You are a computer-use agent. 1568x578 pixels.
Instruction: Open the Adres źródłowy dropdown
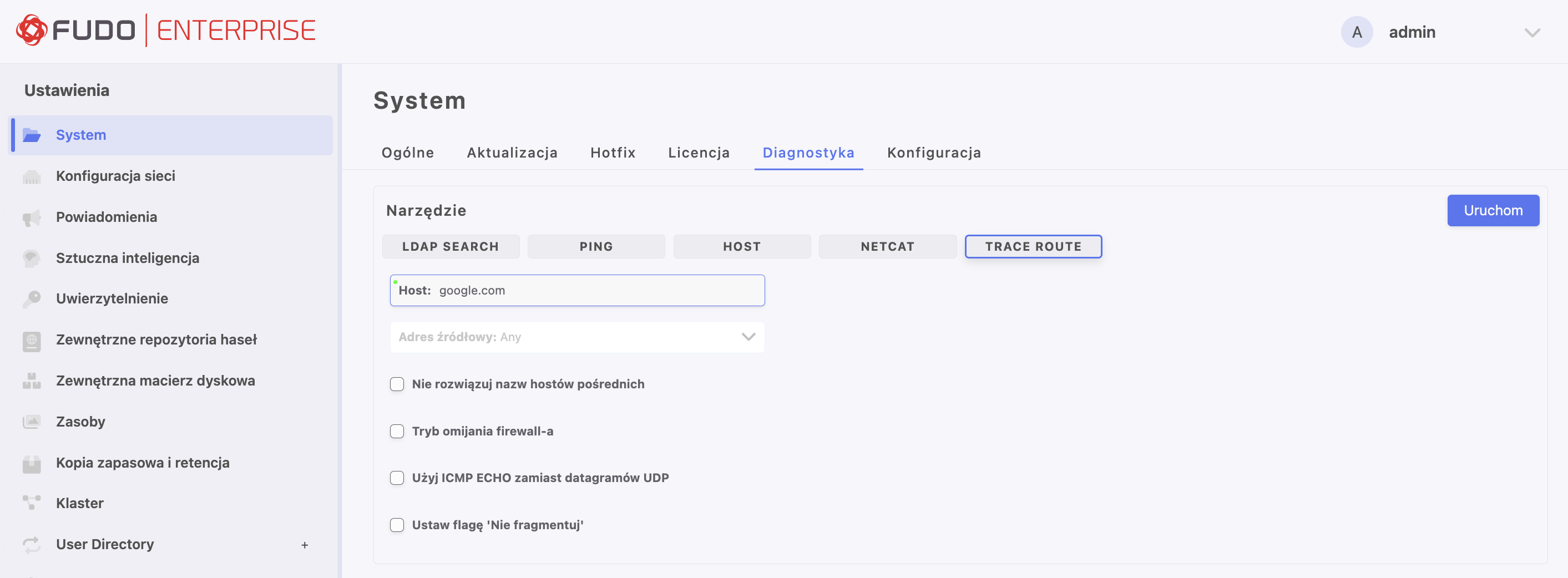coord(577,337)
